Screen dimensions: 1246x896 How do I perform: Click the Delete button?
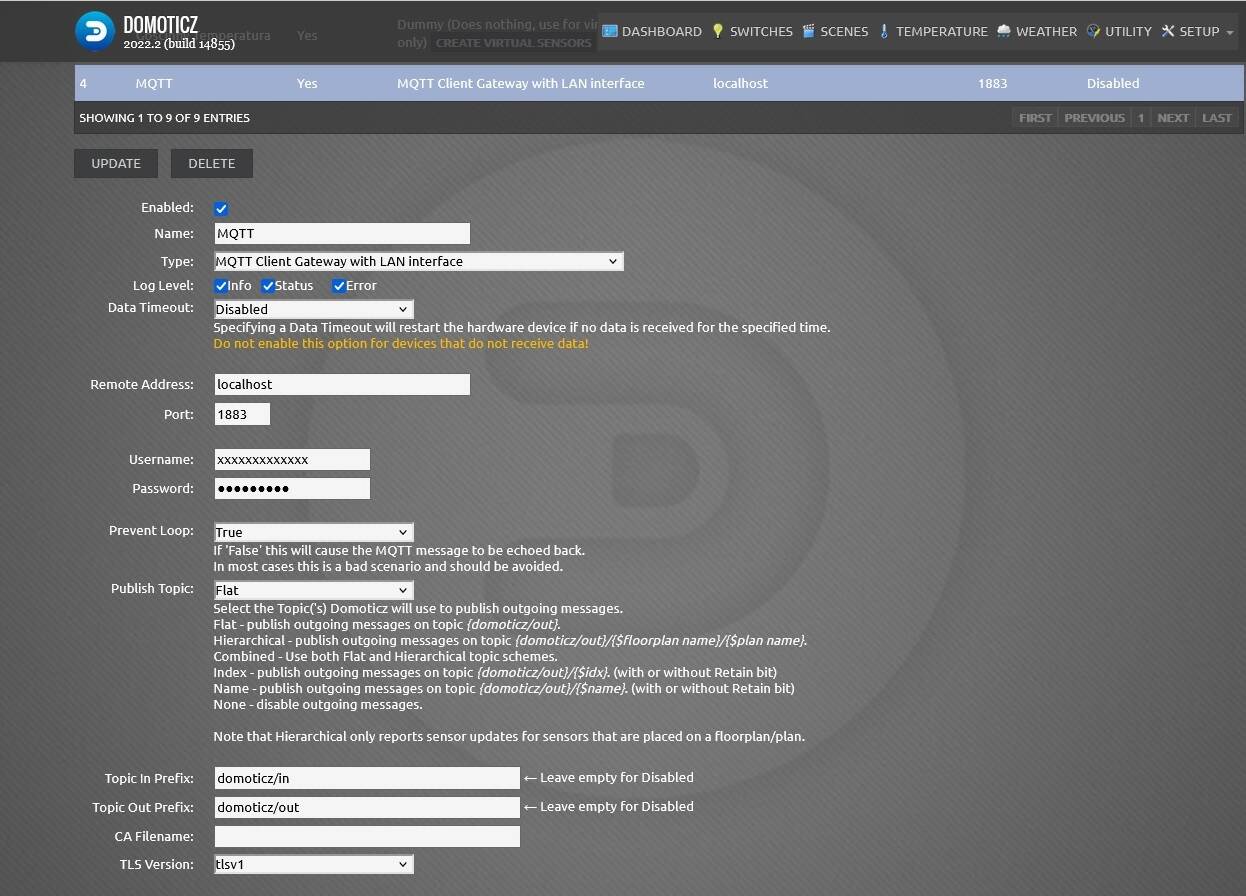tap(212, 163)
